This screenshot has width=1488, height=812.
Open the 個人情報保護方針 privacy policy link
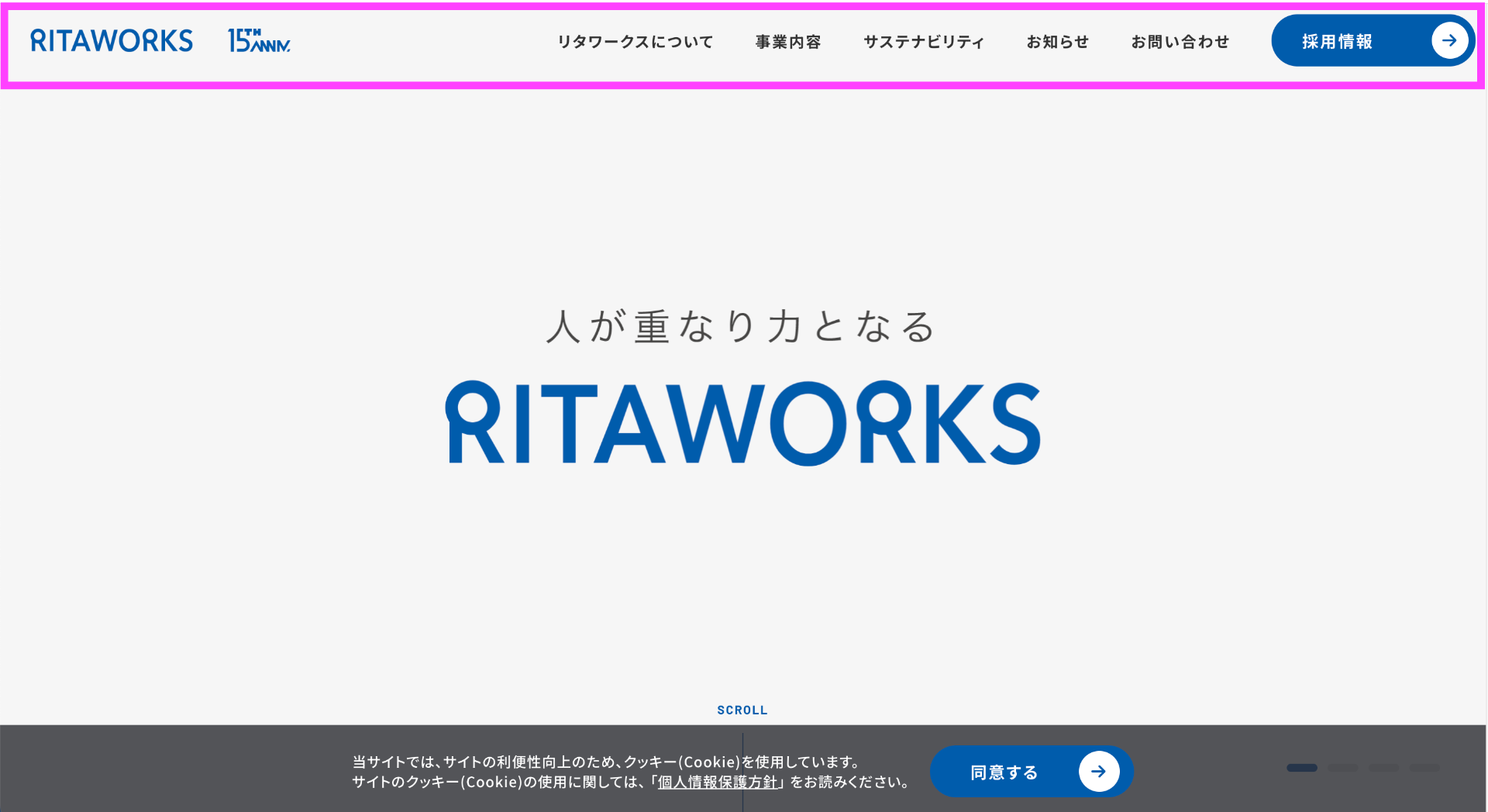coord(717,783)
